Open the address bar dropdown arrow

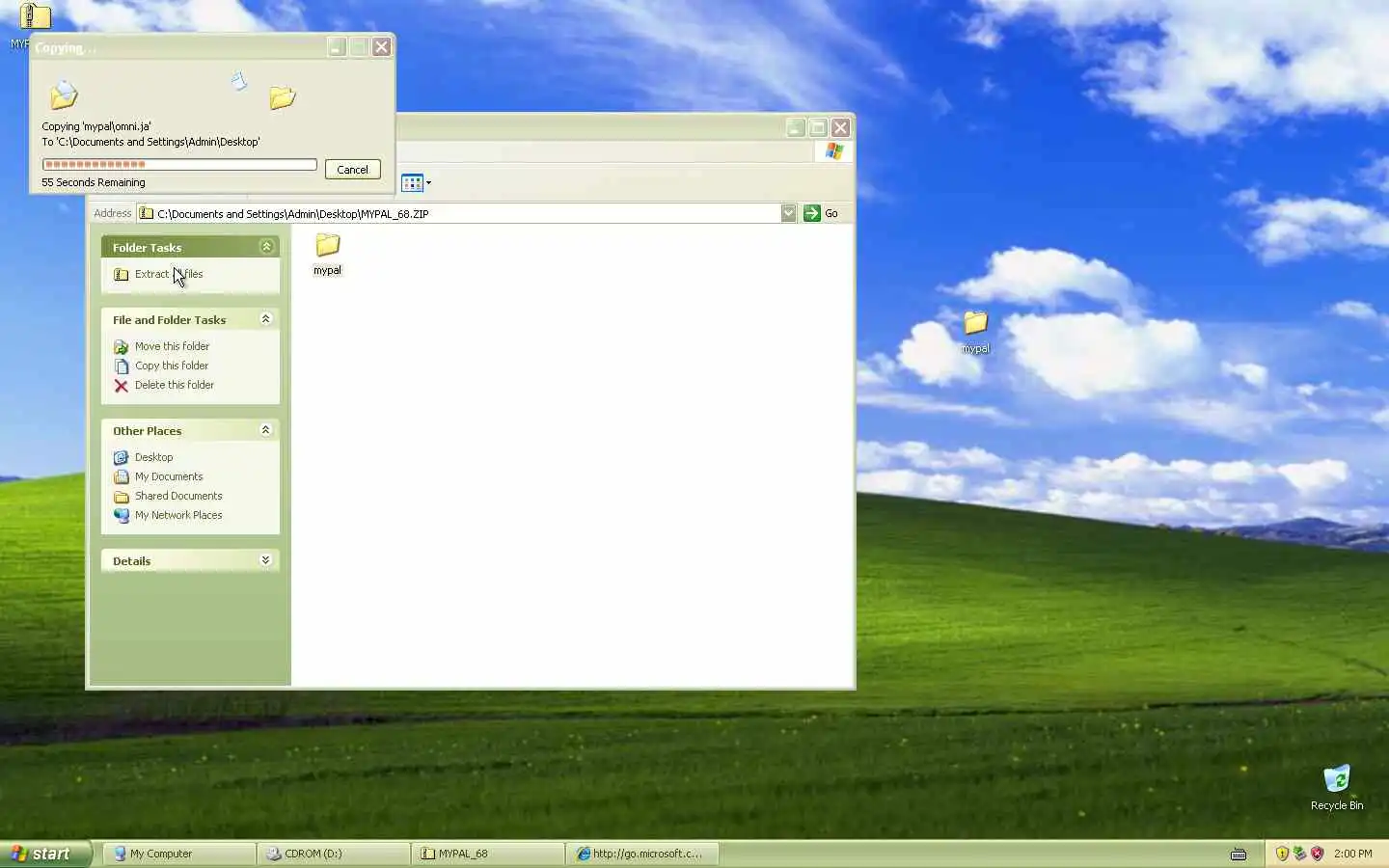(788, 213)
